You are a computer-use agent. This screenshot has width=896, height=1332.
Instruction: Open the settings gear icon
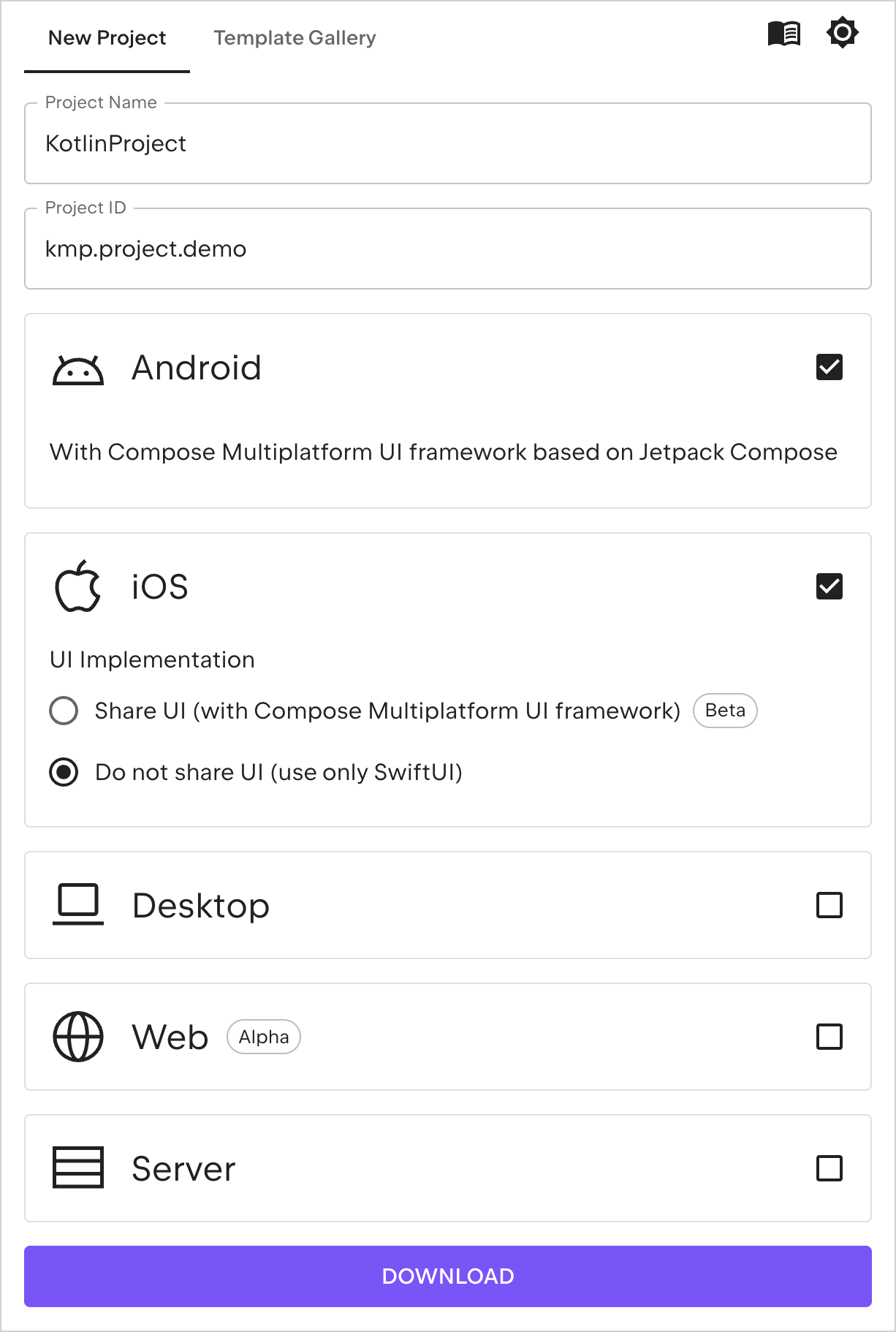(x=842, y=32)
